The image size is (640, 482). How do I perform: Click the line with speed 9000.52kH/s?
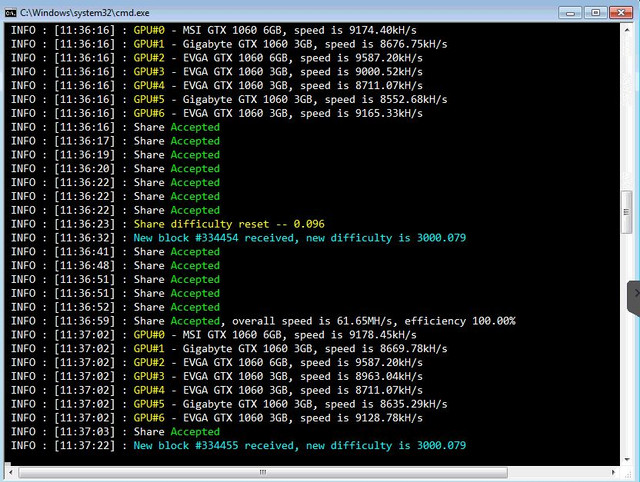(217, 72)
